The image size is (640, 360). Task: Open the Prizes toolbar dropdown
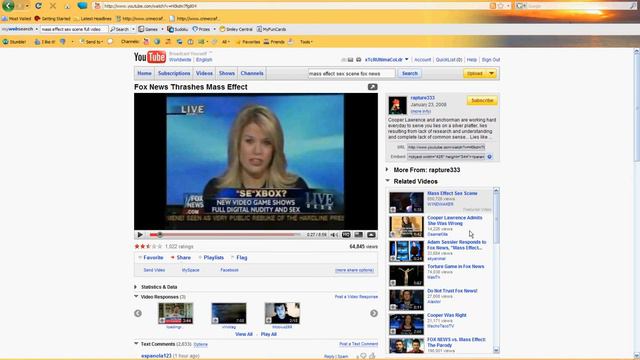[x=214, y=29]
